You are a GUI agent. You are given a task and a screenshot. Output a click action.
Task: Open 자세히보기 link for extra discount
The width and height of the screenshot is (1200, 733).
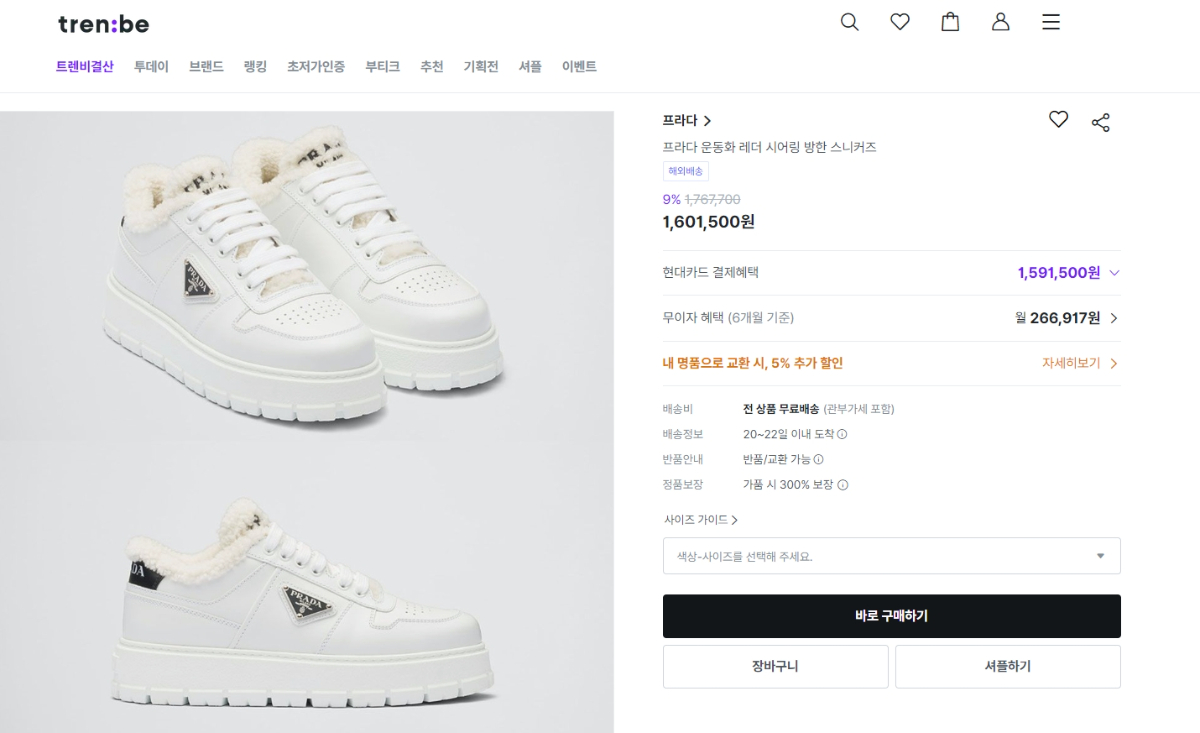[x=1079, y=363]
